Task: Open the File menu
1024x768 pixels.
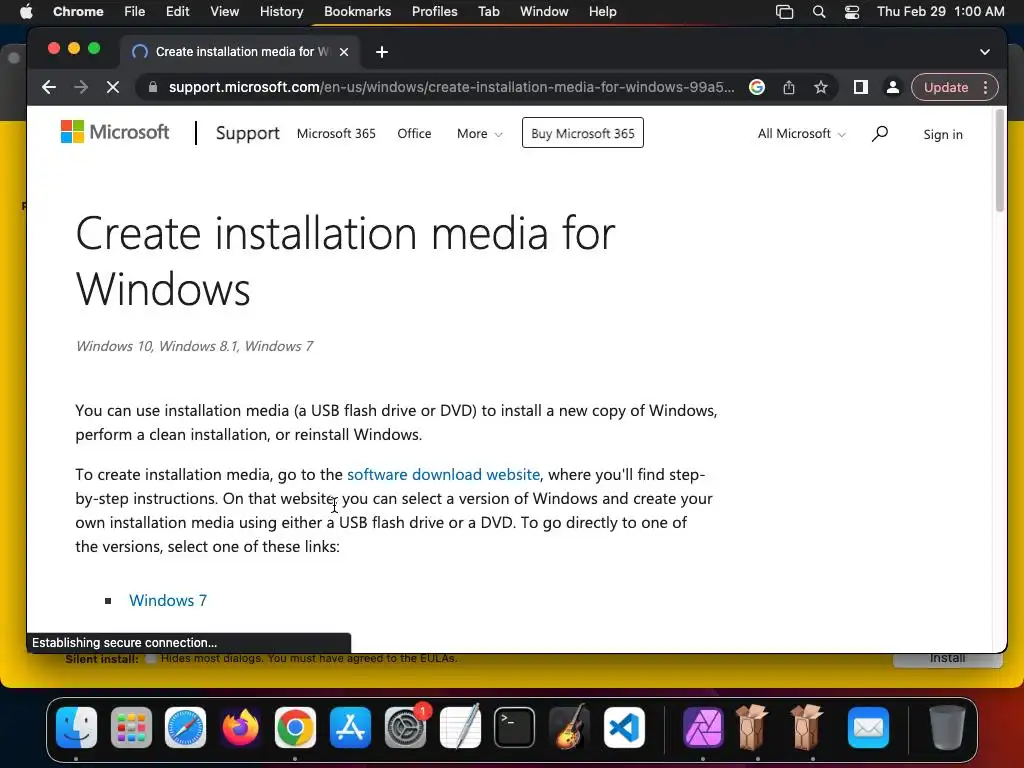Action: [x=135, y=12]
